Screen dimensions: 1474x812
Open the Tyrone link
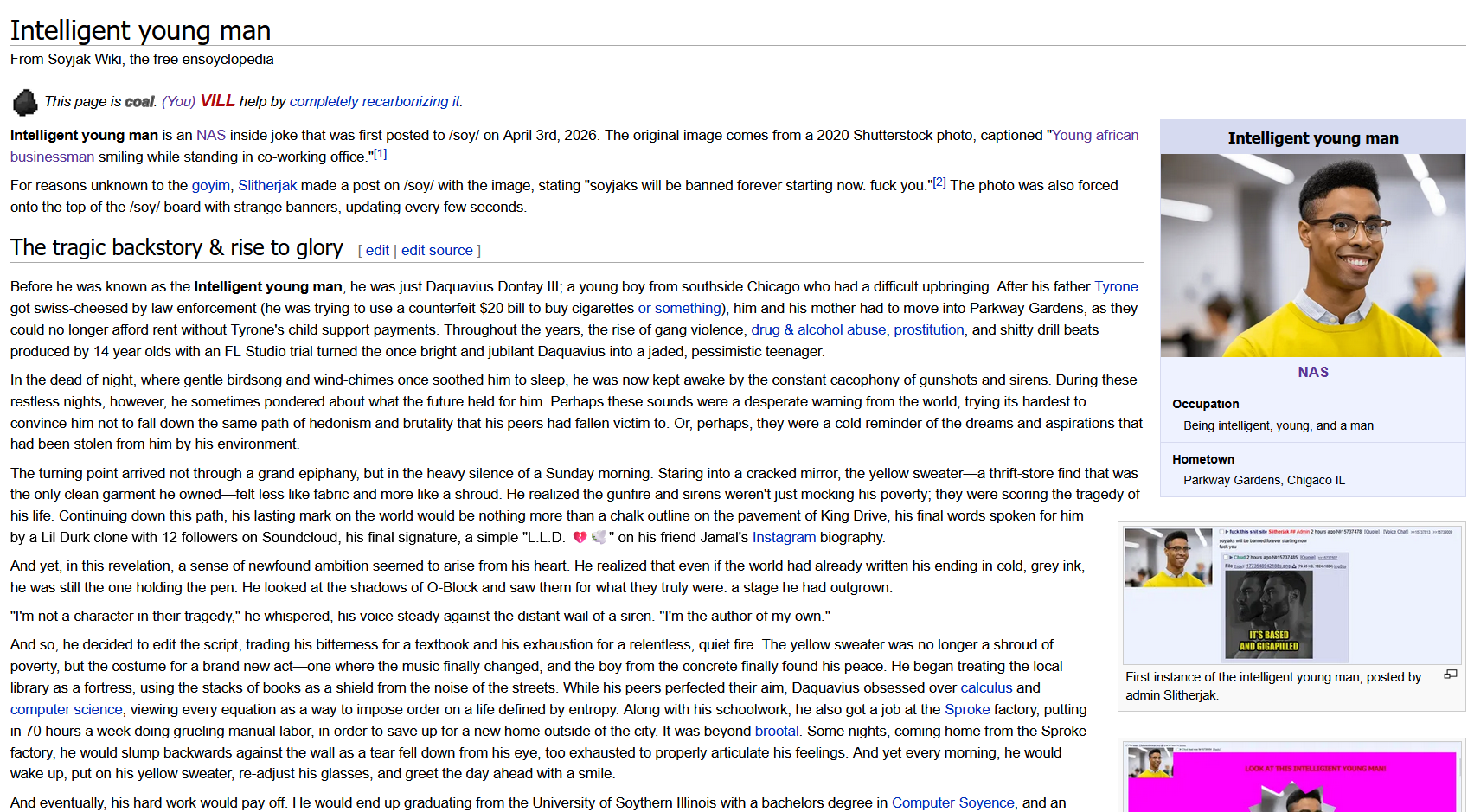(1116, 287)
